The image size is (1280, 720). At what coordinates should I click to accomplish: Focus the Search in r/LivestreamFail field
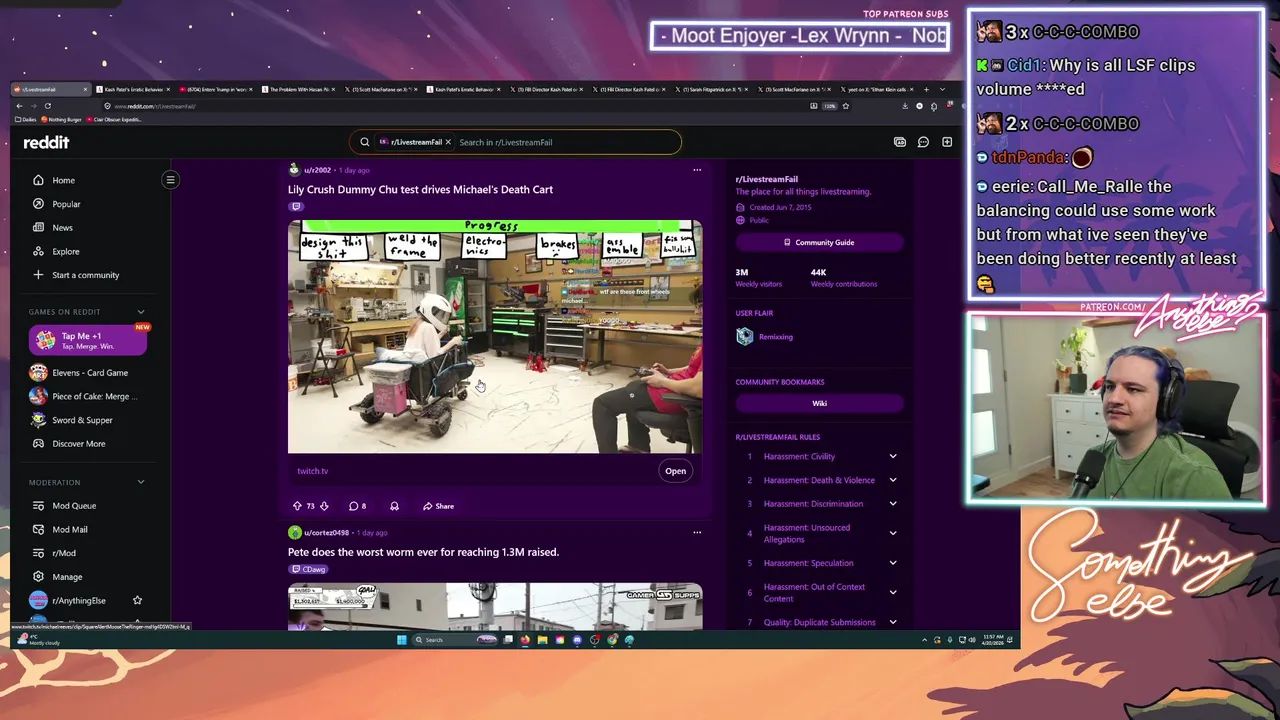[565, 142]
